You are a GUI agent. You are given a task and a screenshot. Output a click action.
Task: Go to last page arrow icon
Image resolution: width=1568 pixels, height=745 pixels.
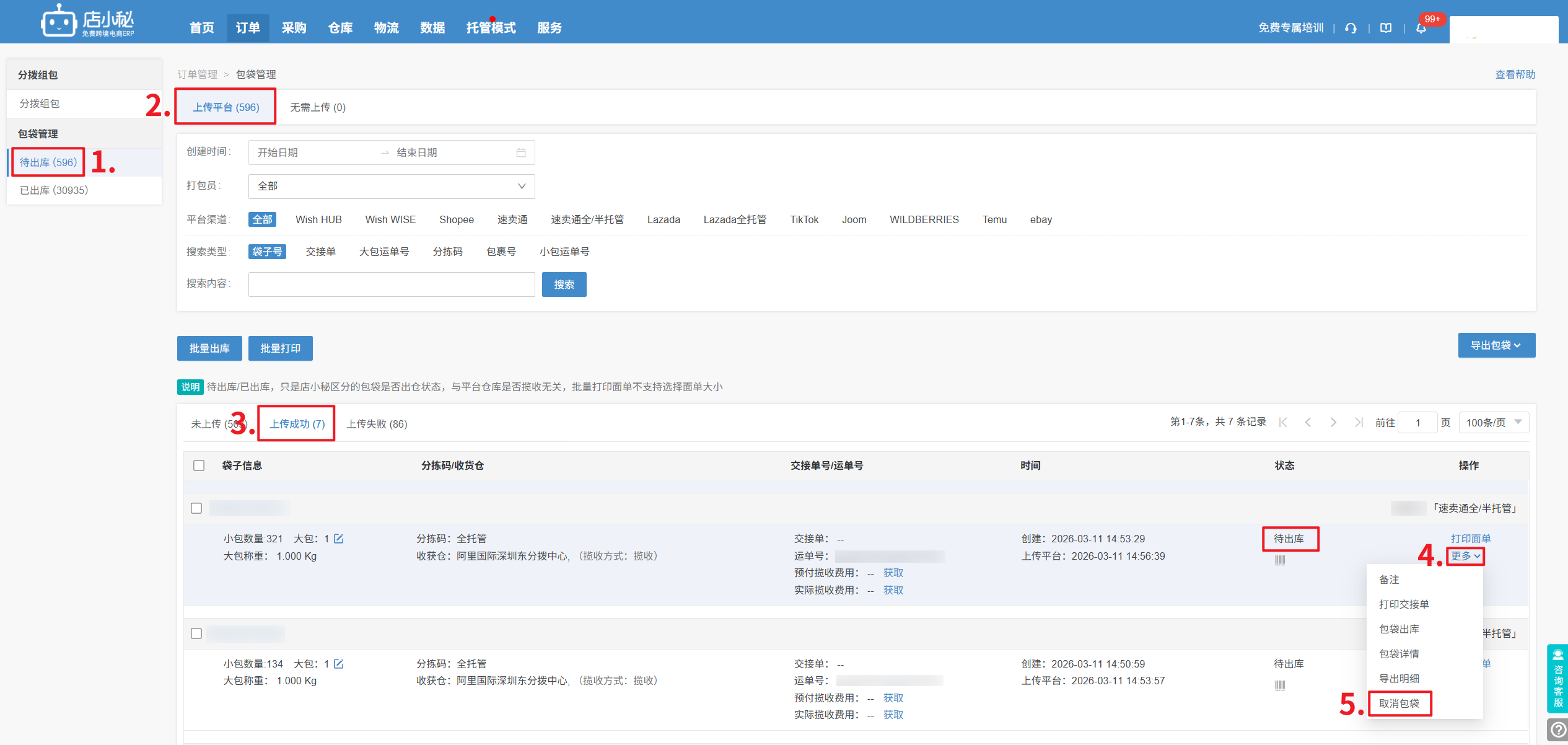1359,423
